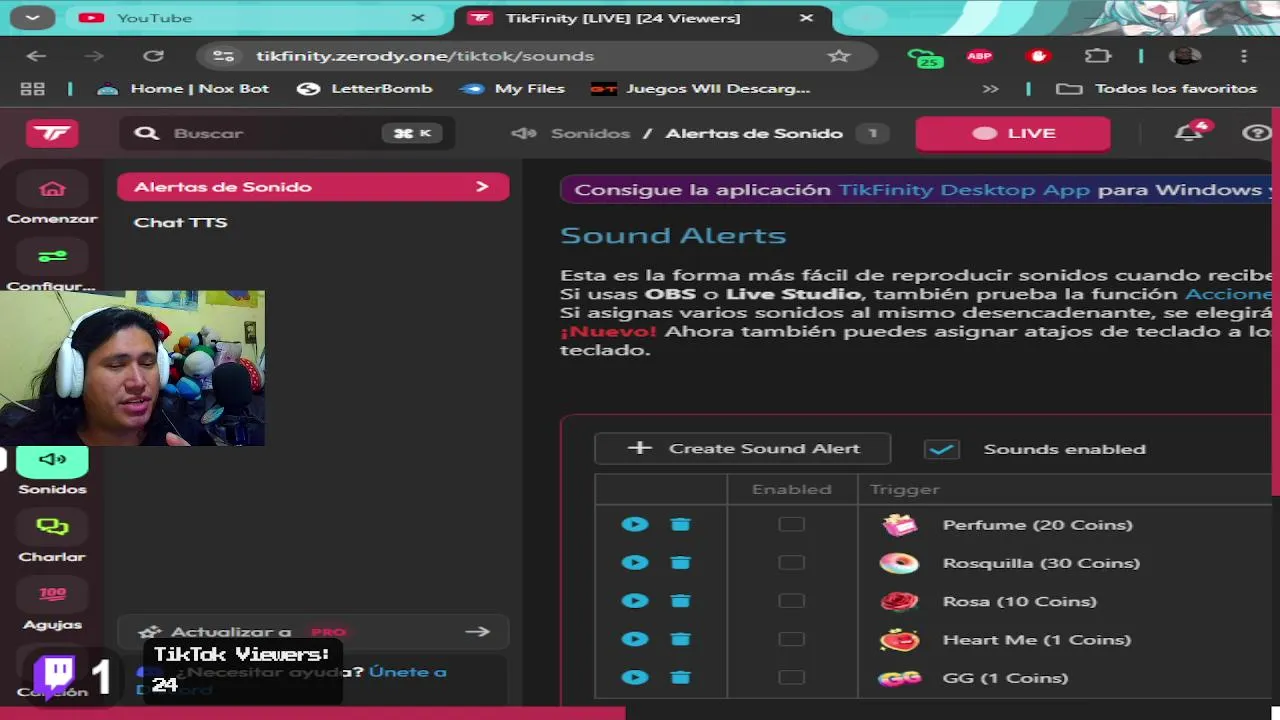Enable the Rosquilla (30 Coins) alert checkbox
Image resolution: width=1280 pixels, height=720 pixels.
[791, 562]
